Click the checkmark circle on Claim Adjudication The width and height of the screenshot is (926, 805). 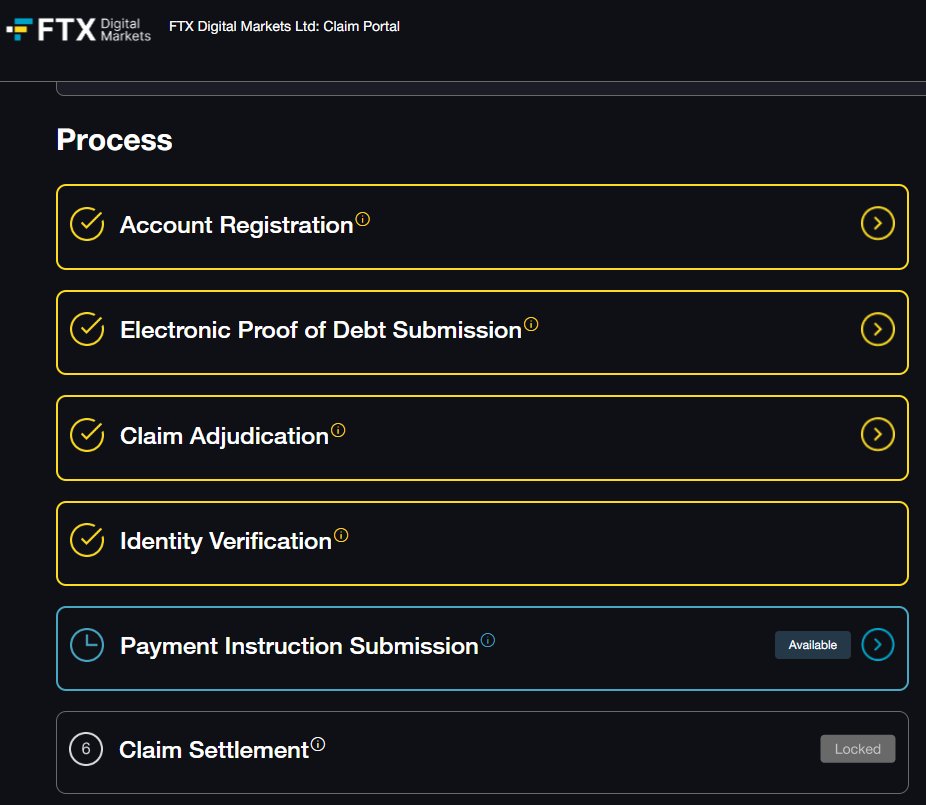click(x=87, y=435)
